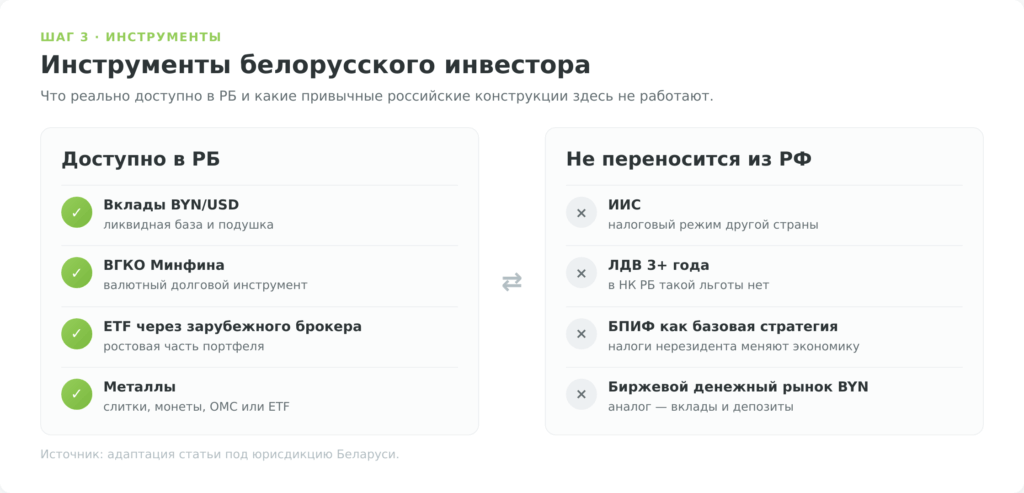Click the green checkmark beside ВГКО Минфина
Viewport: 1024px width, 493px height.
(76, 273)
